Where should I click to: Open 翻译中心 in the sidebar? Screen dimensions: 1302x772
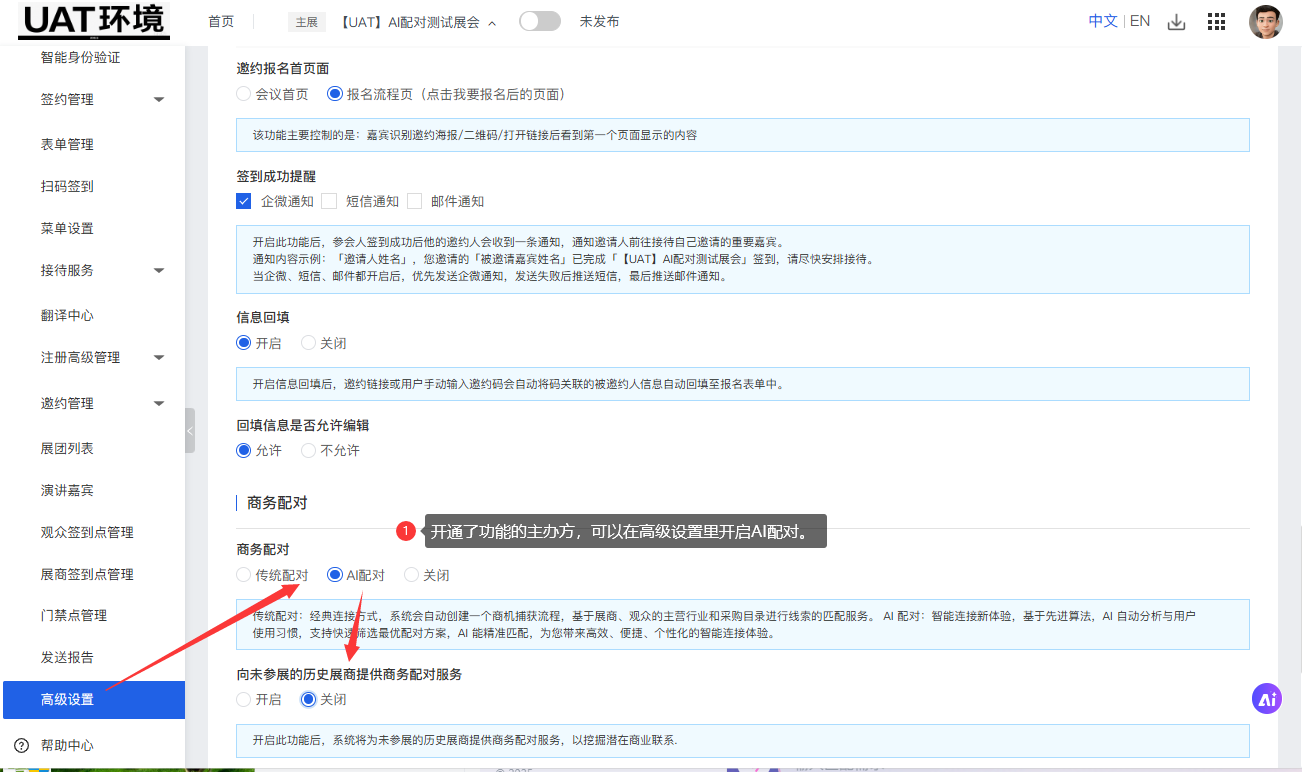tap(67, 315)
